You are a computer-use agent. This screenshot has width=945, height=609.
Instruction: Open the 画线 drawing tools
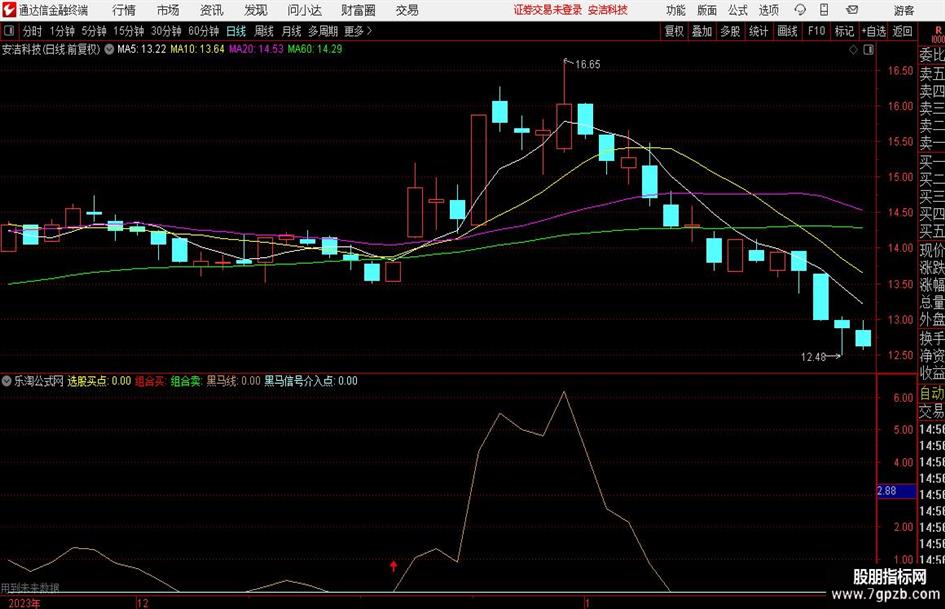point(788,31)
